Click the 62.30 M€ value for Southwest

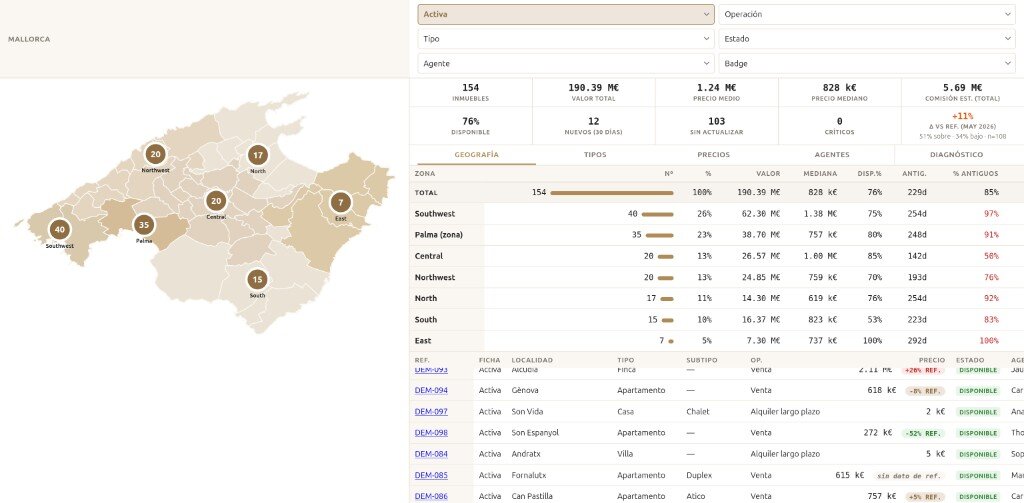tap(760, 214)
